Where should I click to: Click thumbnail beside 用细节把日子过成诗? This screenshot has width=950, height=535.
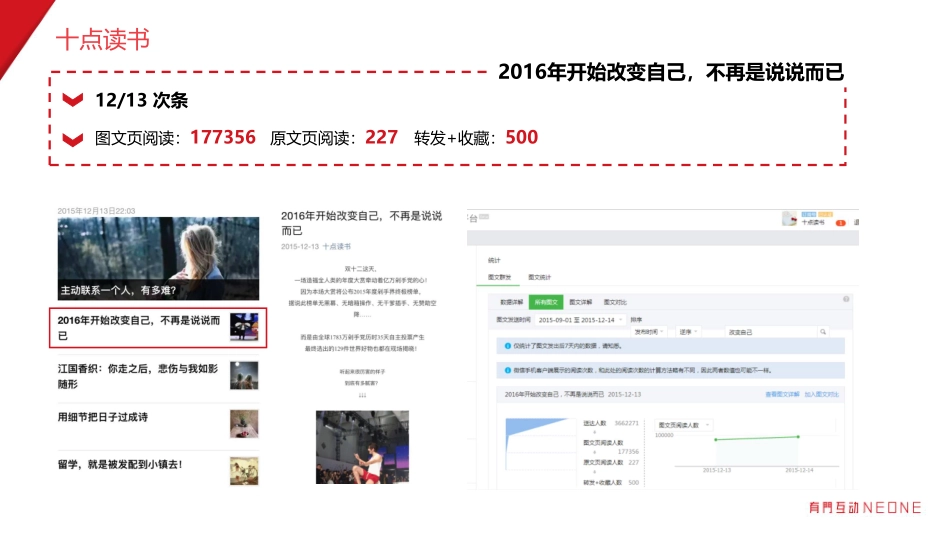[244, 424]
